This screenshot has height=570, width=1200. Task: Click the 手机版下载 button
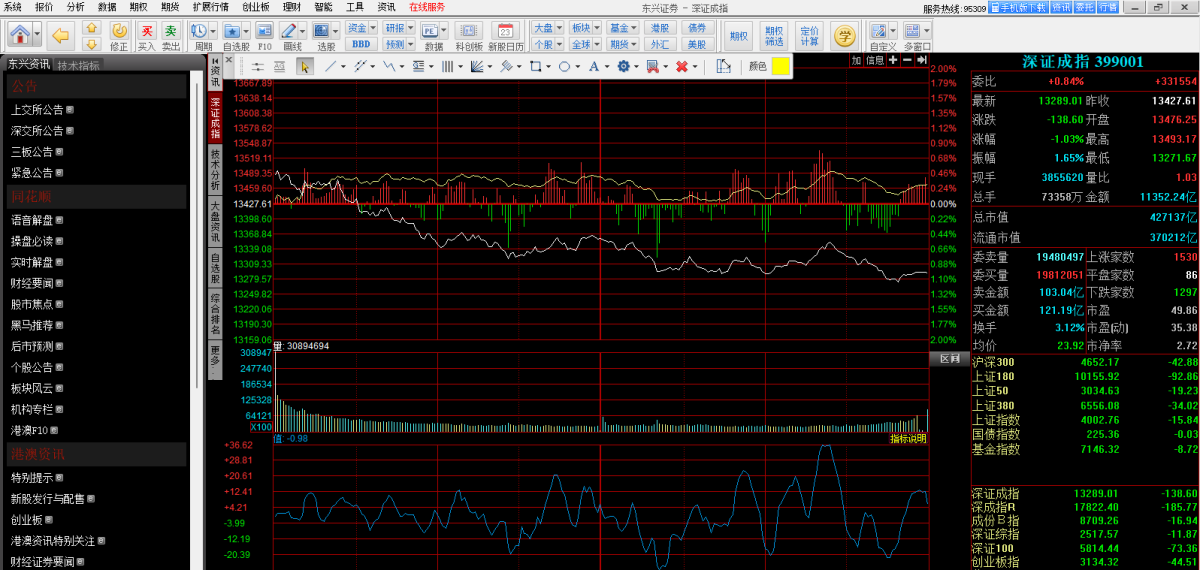(x=1018, y=8)
